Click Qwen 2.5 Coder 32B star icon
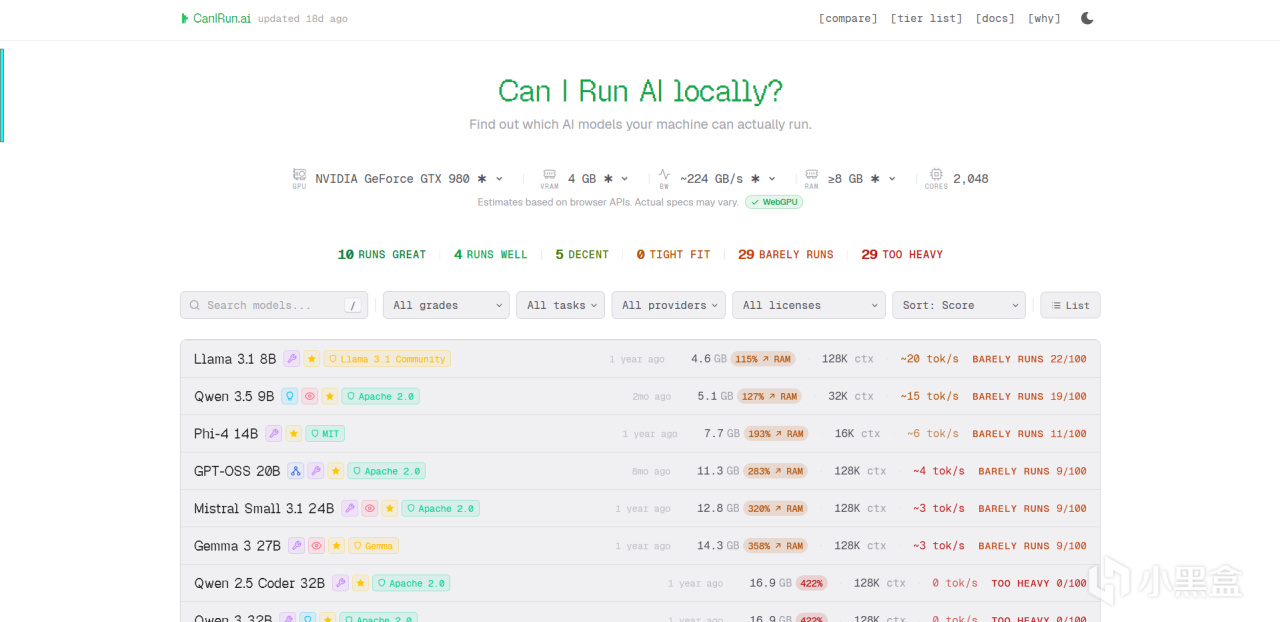1280x622 pixels. pyautogui.click(x=360, y=583)
